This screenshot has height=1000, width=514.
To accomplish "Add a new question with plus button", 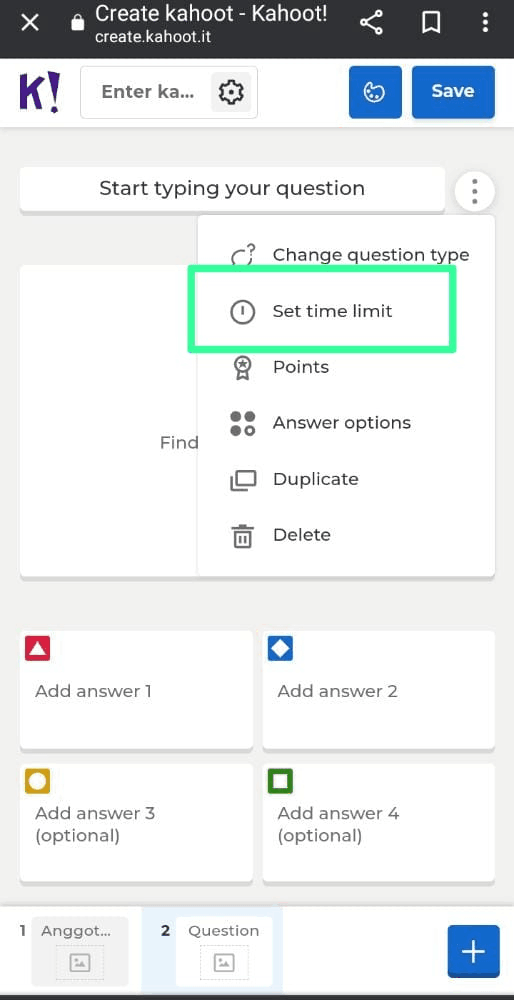I will [x=473, y=952].
